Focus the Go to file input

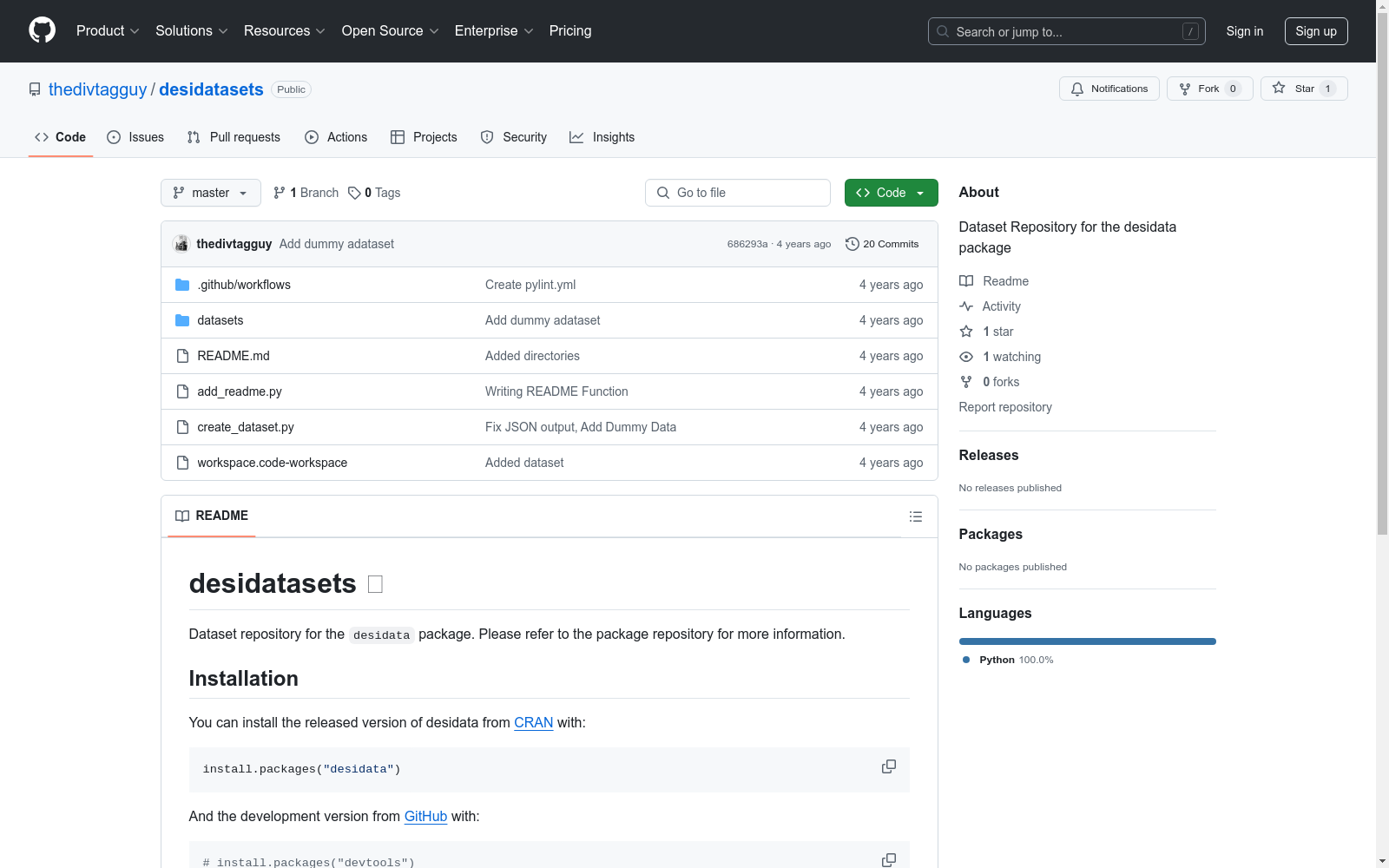[x=738, y=193]
